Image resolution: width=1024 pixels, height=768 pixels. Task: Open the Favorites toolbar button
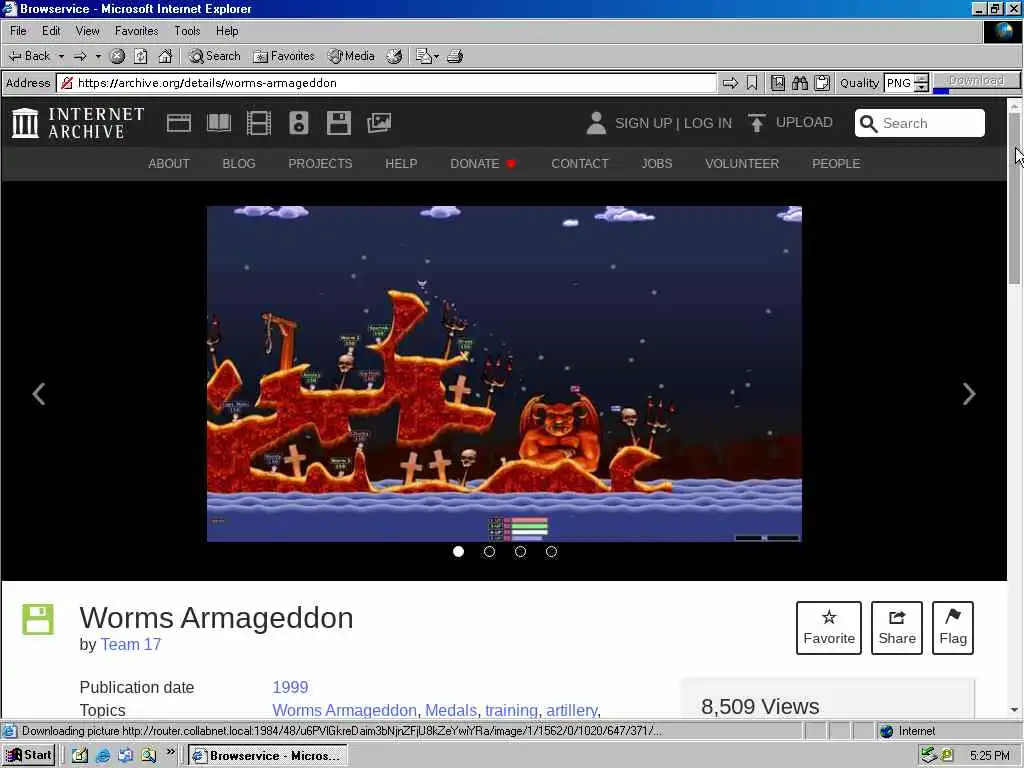284,56
